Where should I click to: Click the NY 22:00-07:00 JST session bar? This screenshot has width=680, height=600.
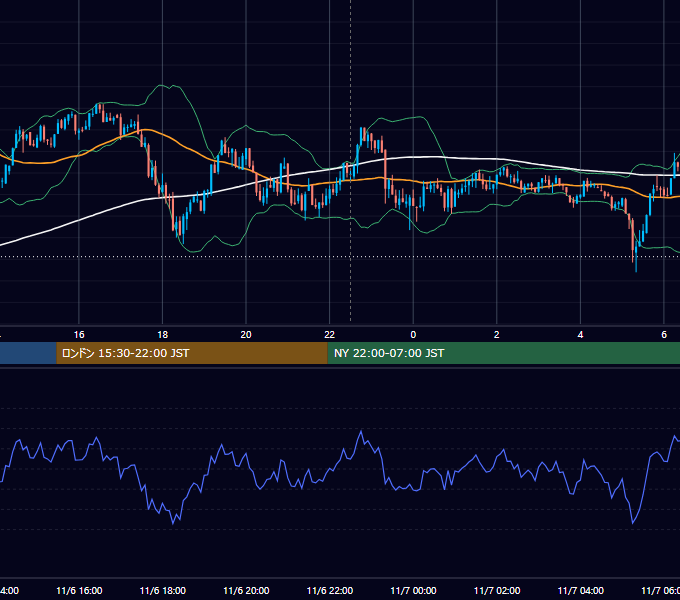coord(503,353)
